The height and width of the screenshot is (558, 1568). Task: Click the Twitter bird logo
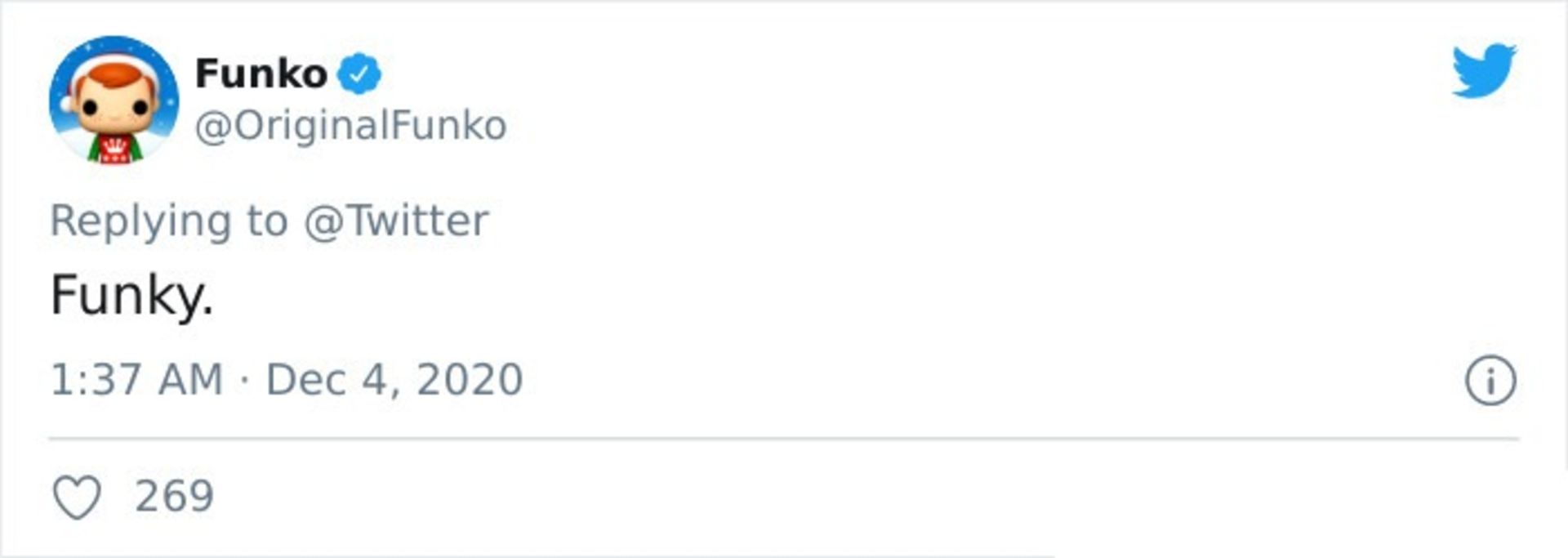pyautogui.click(x=1483, y=70)
